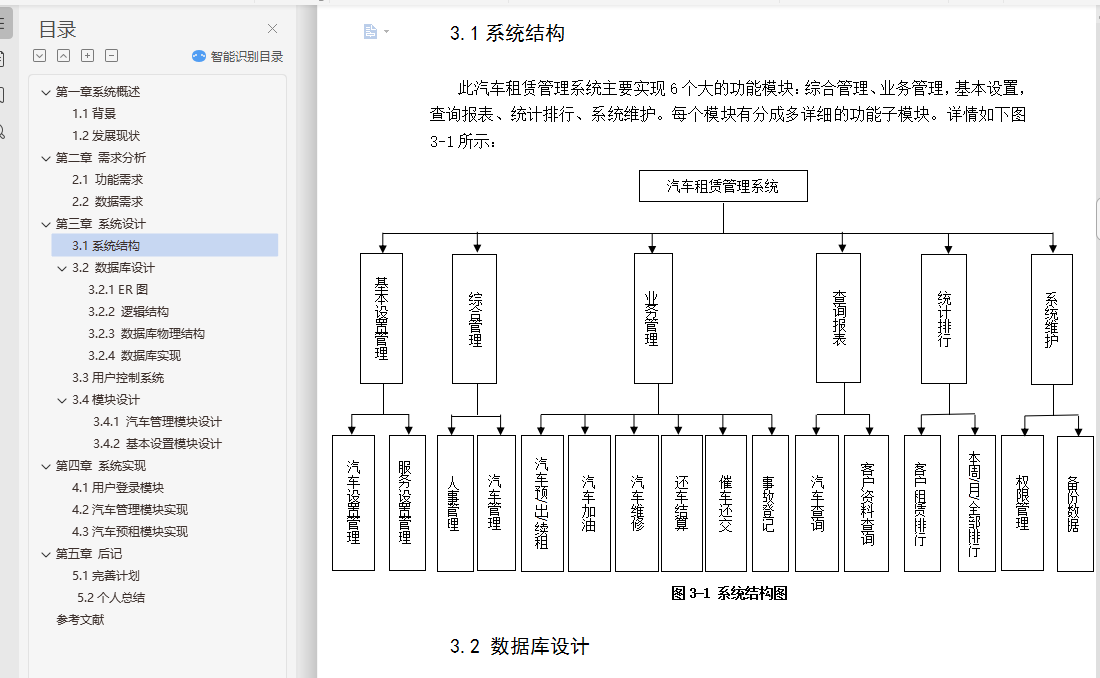Run 智能识别目录 smart outline recognition
The width and height of the screenshot is (1100, 678).
click(238, 56)
